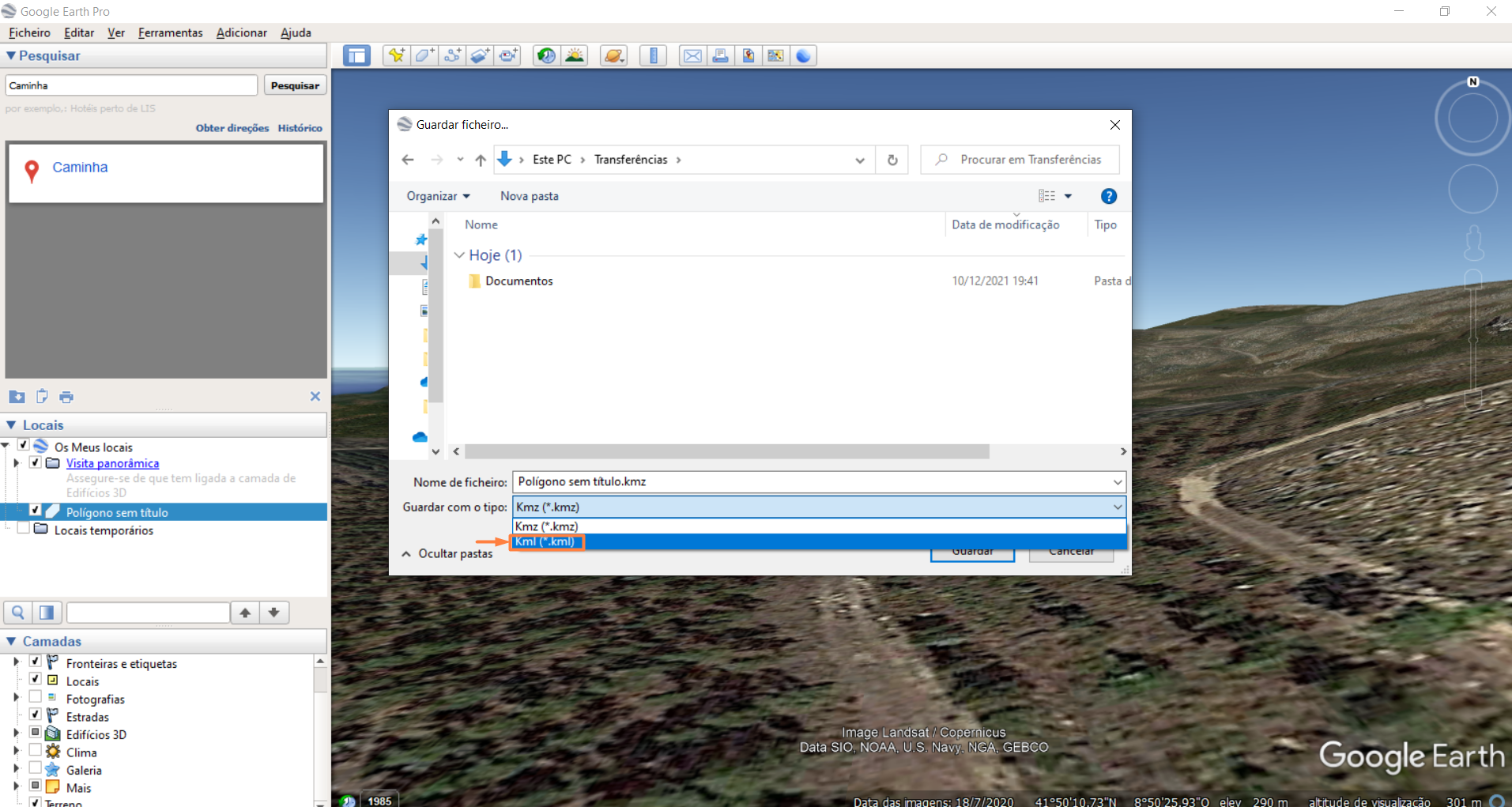The height and width of the screenshot is (807, 1512).
Task: Click the places search magnifier icon
Action: point(18,613)
